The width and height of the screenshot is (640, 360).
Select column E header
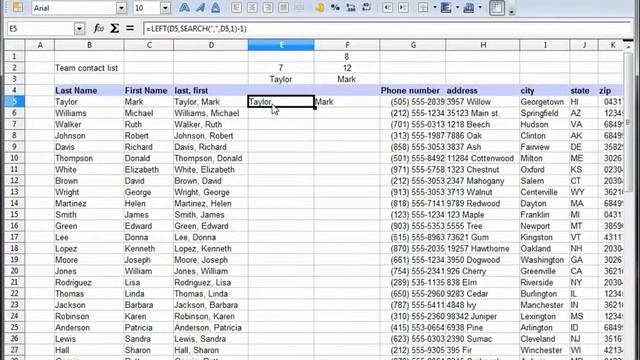click(x=281, y=45)
